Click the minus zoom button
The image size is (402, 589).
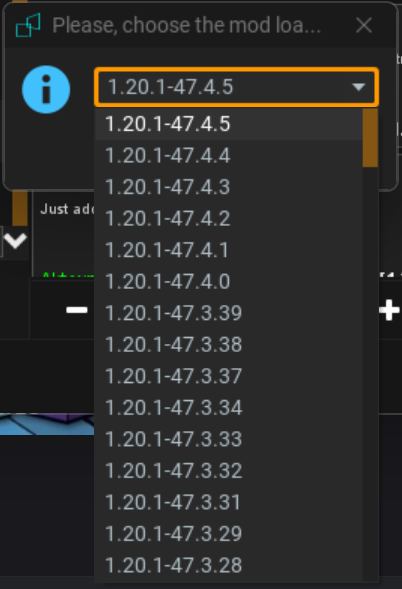pos(77,310)
